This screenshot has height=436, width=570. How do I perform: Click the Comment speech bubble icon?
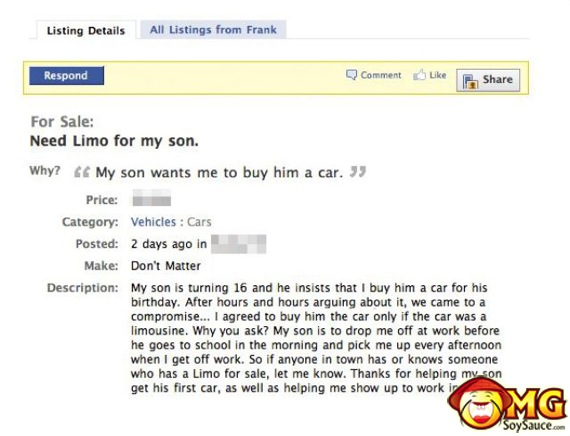(x=351, y=75)
